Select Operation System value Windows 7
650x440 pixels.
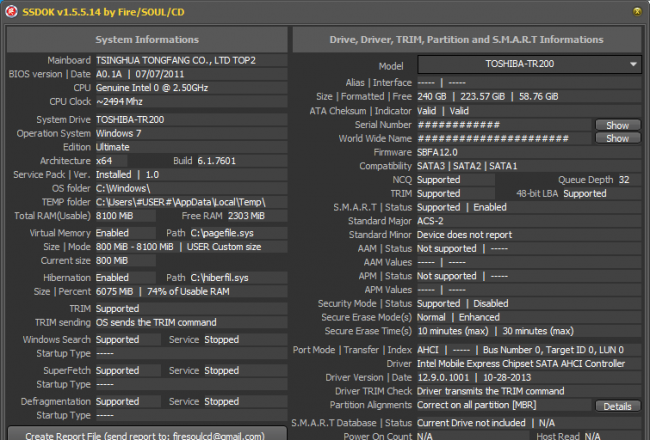pos(118,134)
